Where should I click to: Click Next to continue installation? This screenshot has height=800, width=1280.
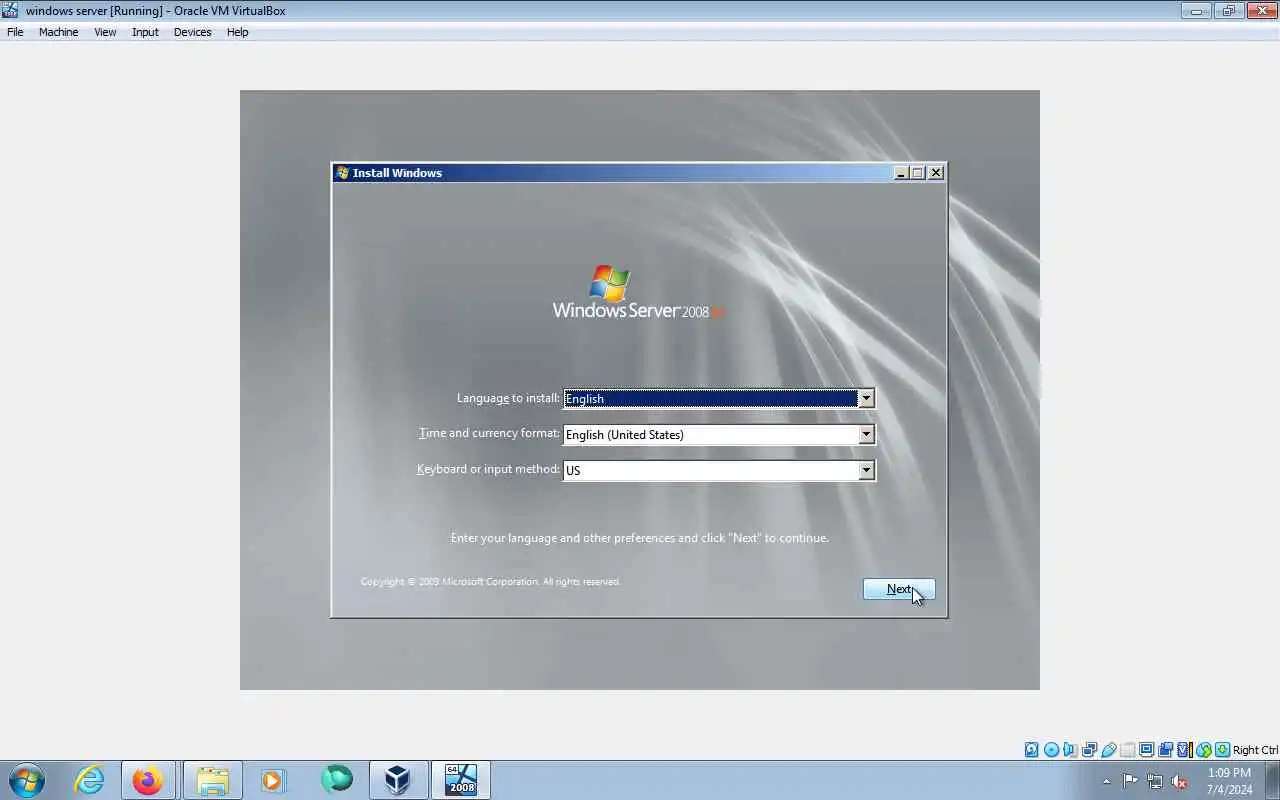[x=899, y=589]
